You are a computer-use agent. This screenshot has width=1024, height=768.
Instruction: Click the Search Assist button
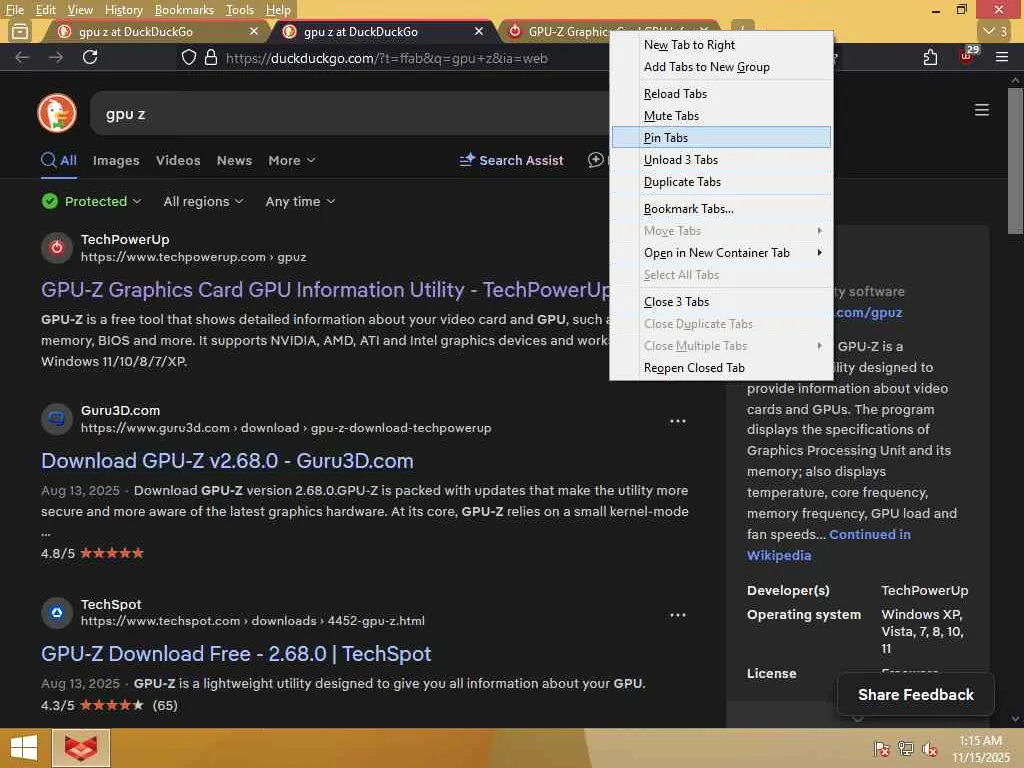click(511, 160)
